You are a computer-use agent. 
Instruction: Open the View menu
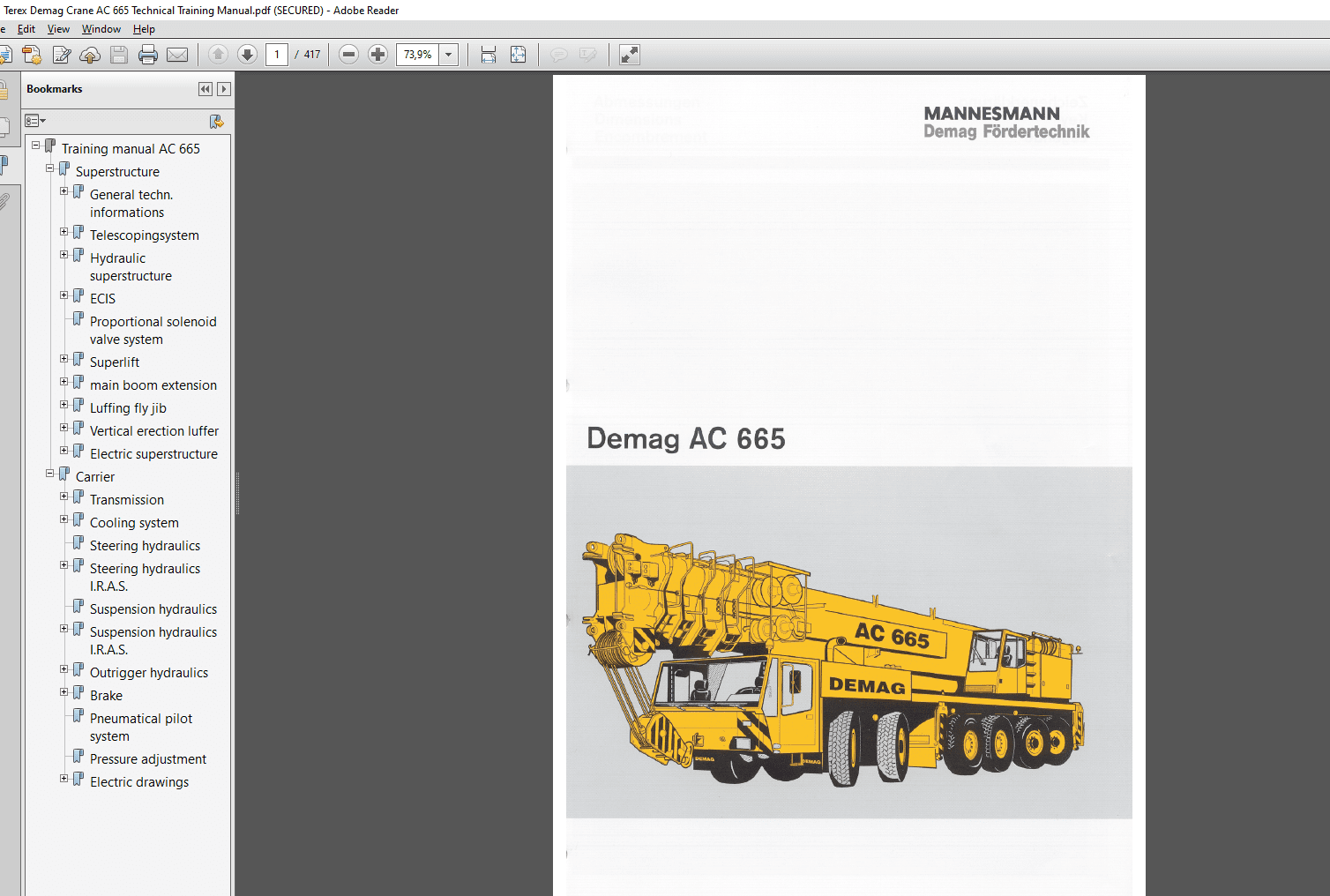click(58, 28)
